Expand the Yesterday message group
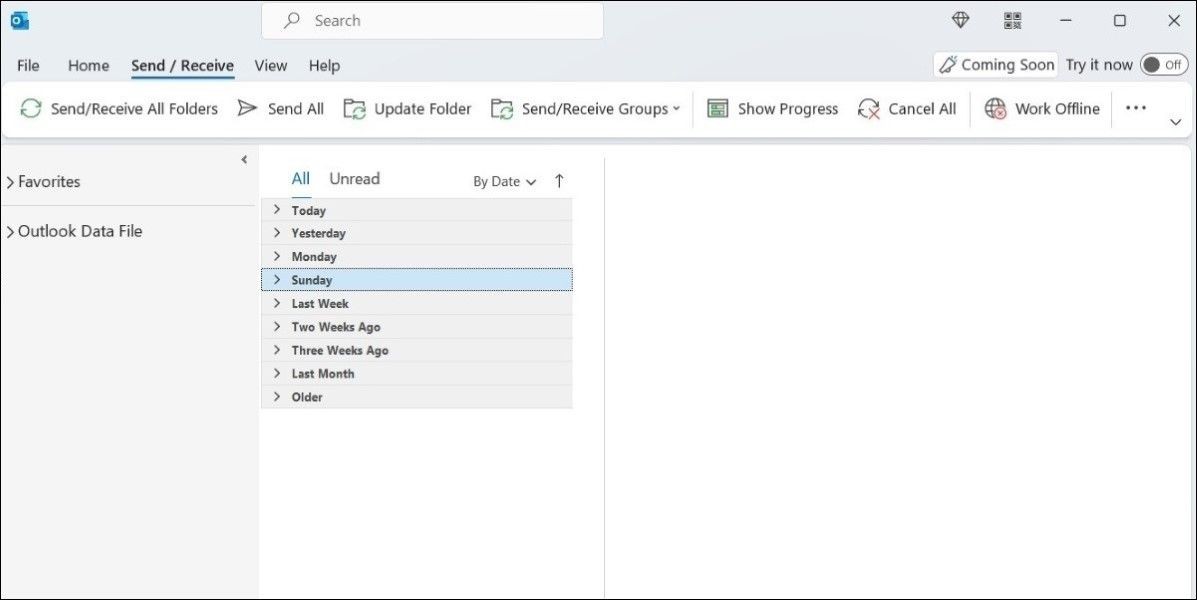 [x=277, y=232]
